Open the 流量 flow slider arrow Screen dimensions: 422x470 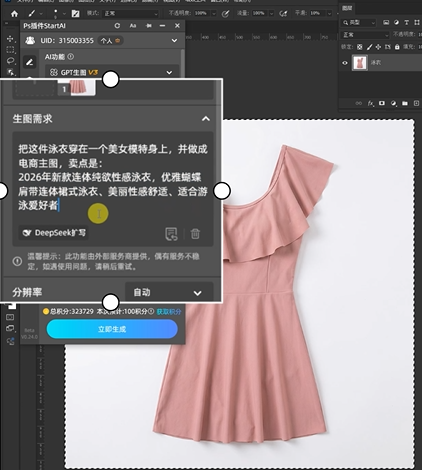click(x=272, y=14)
